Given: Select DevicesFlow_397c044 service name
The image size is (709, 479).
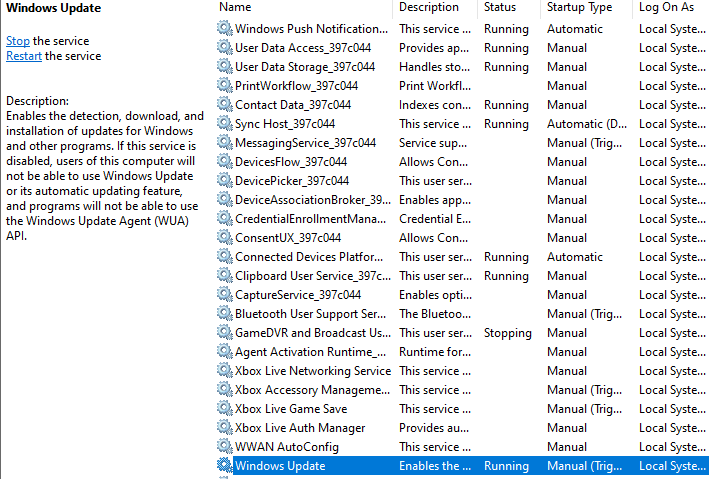Looking at the screenshot, I should point(291,162).
